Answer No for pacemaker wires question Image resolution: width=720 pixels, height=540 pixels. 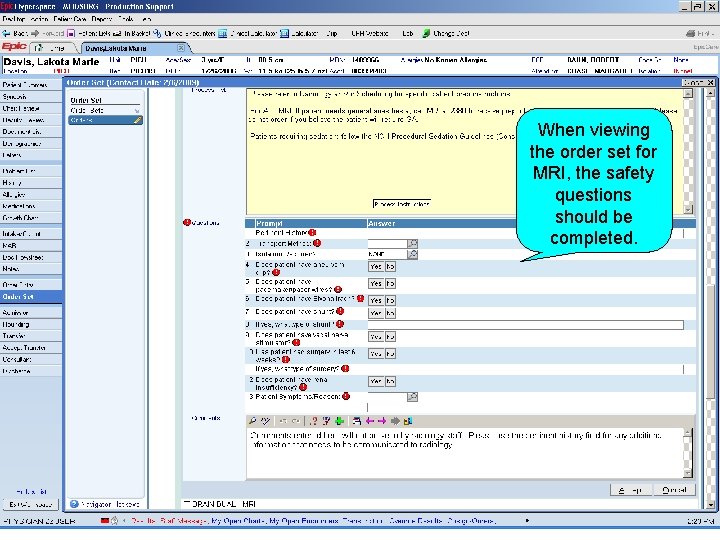(390, 283)
